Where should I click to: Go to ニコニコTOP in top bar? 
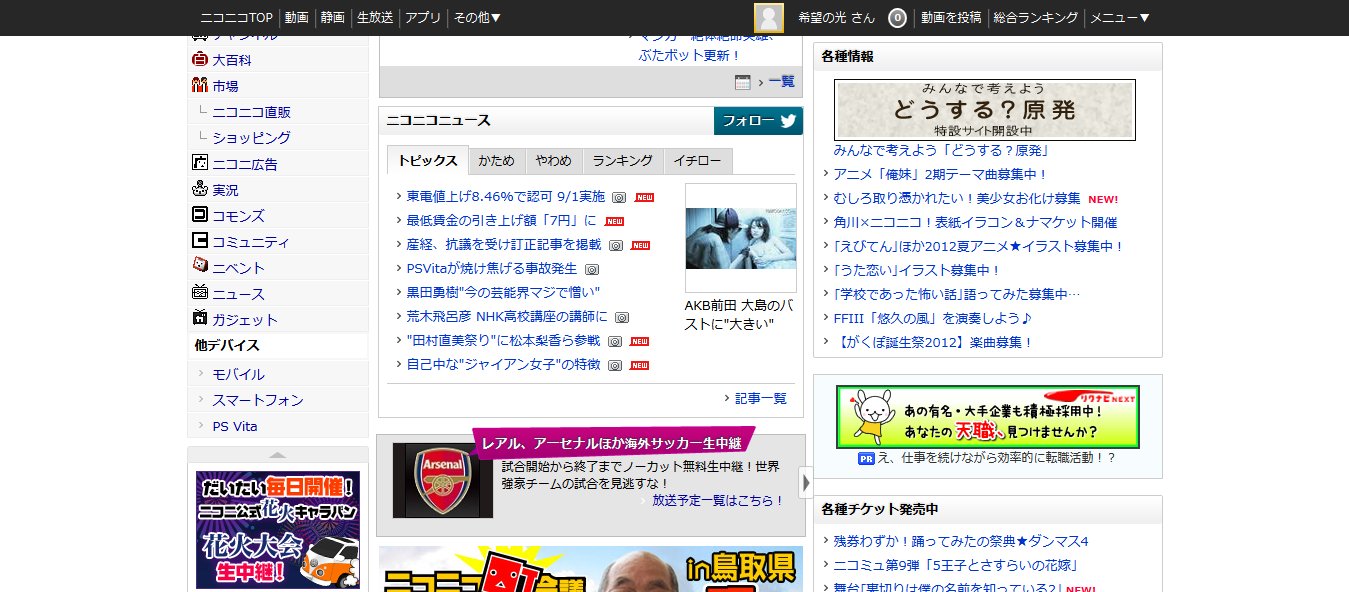237,18
